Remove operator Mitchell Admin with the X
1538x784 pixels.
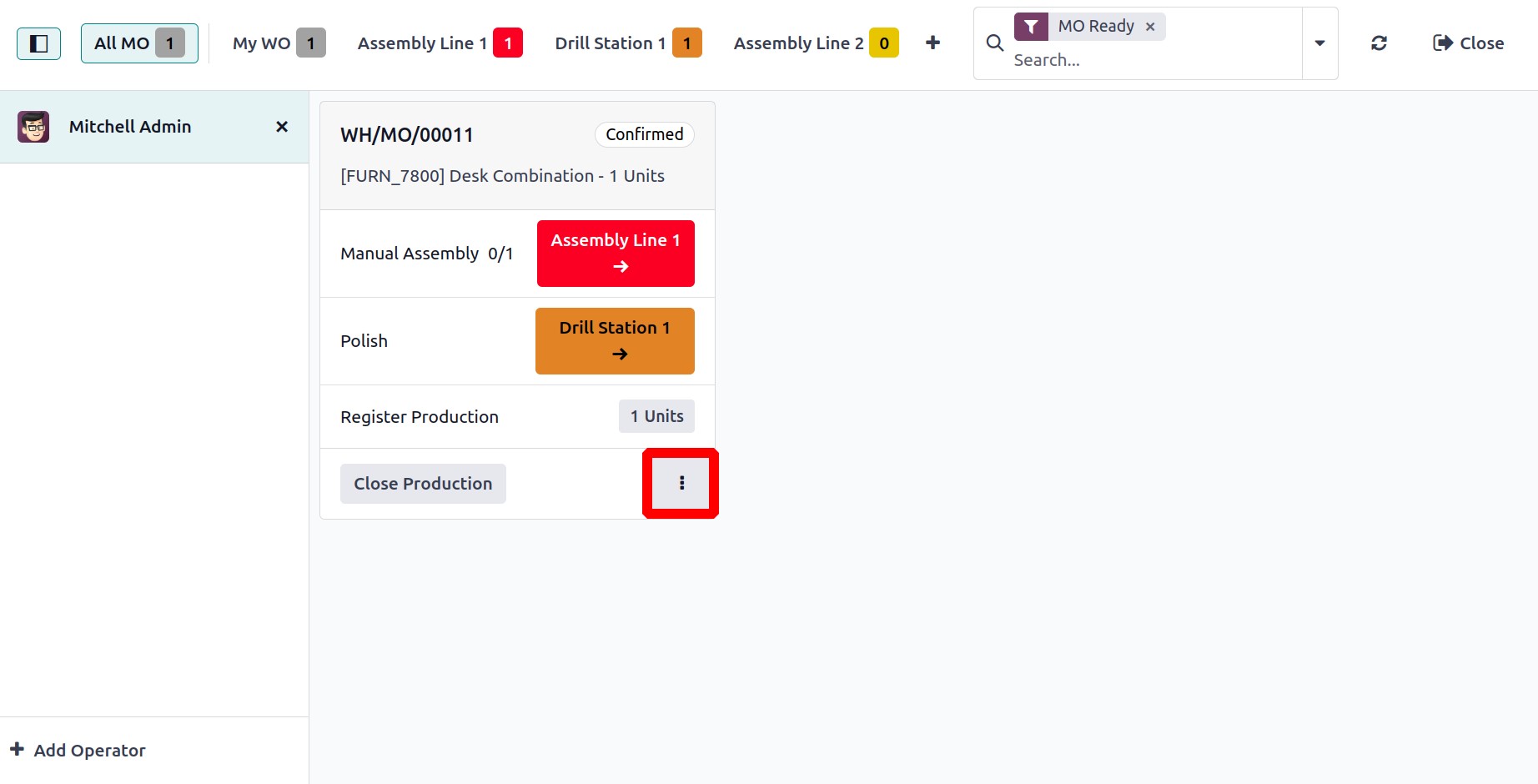coord(282,127)
